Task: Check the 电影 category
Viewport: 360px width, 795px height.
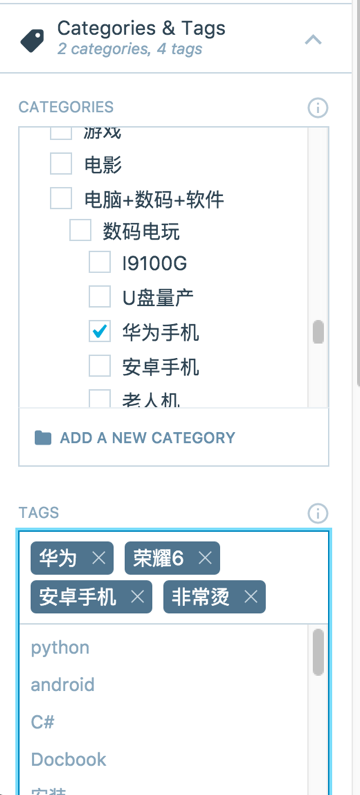Action: pos(61,164)
